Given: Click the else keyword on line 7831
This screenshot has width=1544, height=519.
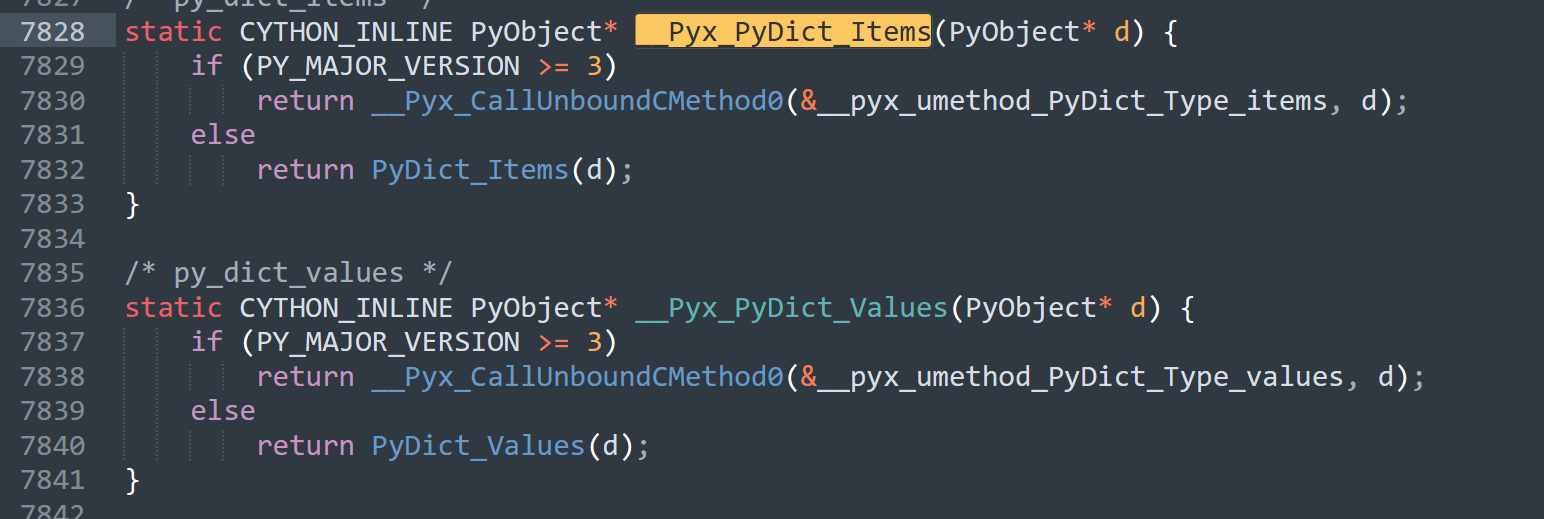Looking at the screenshot, I should (x=223, y=135).
